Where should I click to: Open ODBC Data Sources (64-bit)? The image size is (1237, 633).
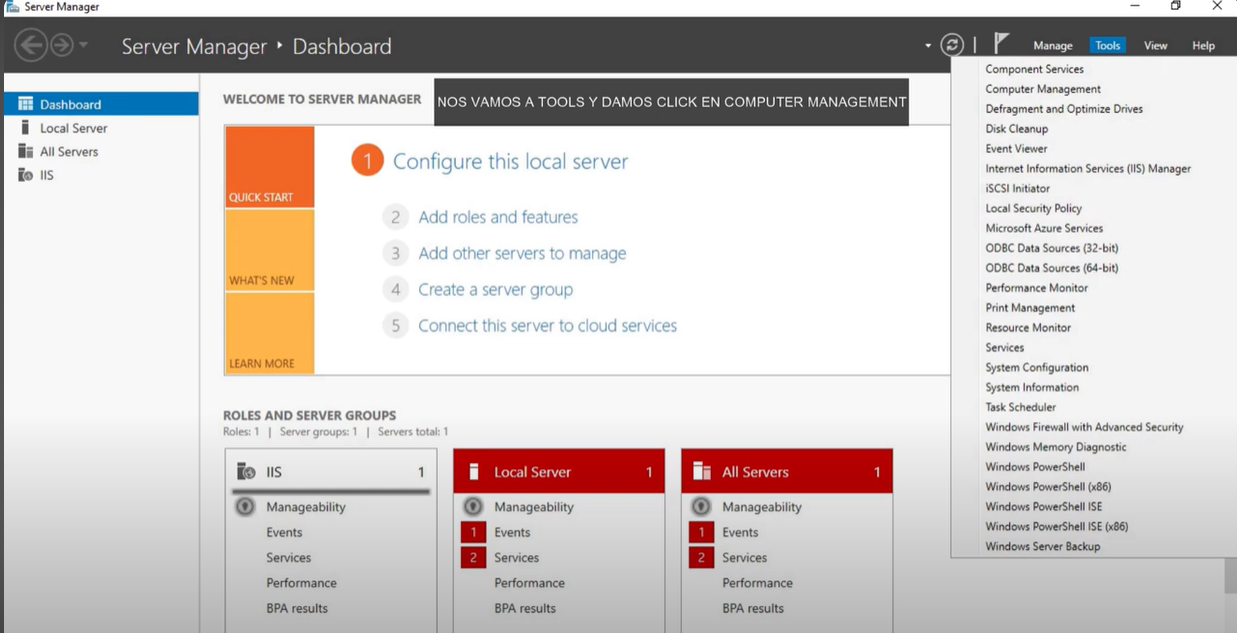[1051, 268]
